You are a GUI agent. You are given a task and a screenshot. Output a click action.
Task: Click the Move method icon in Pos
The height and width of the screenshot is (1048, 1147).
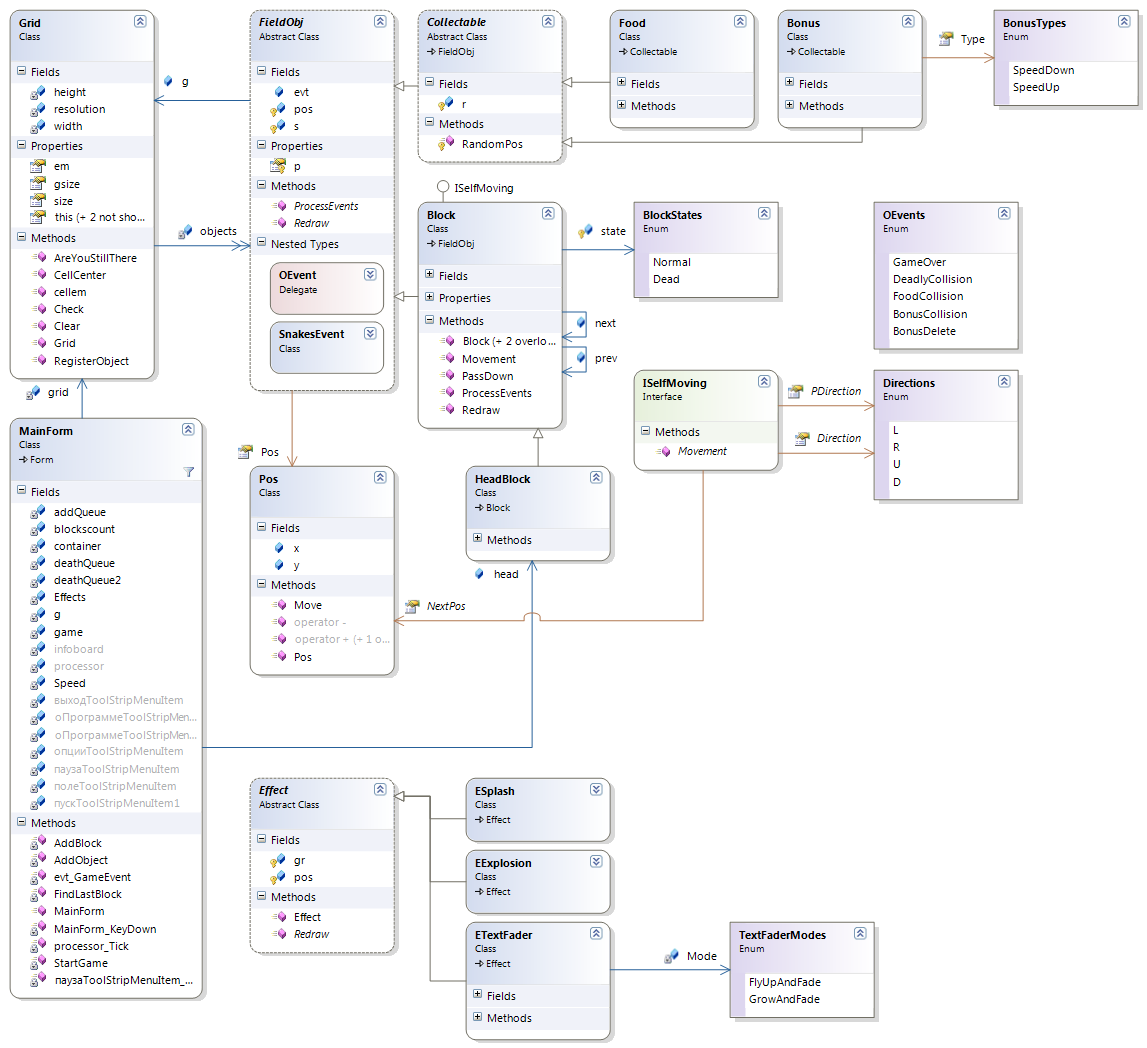pos(279,605)
